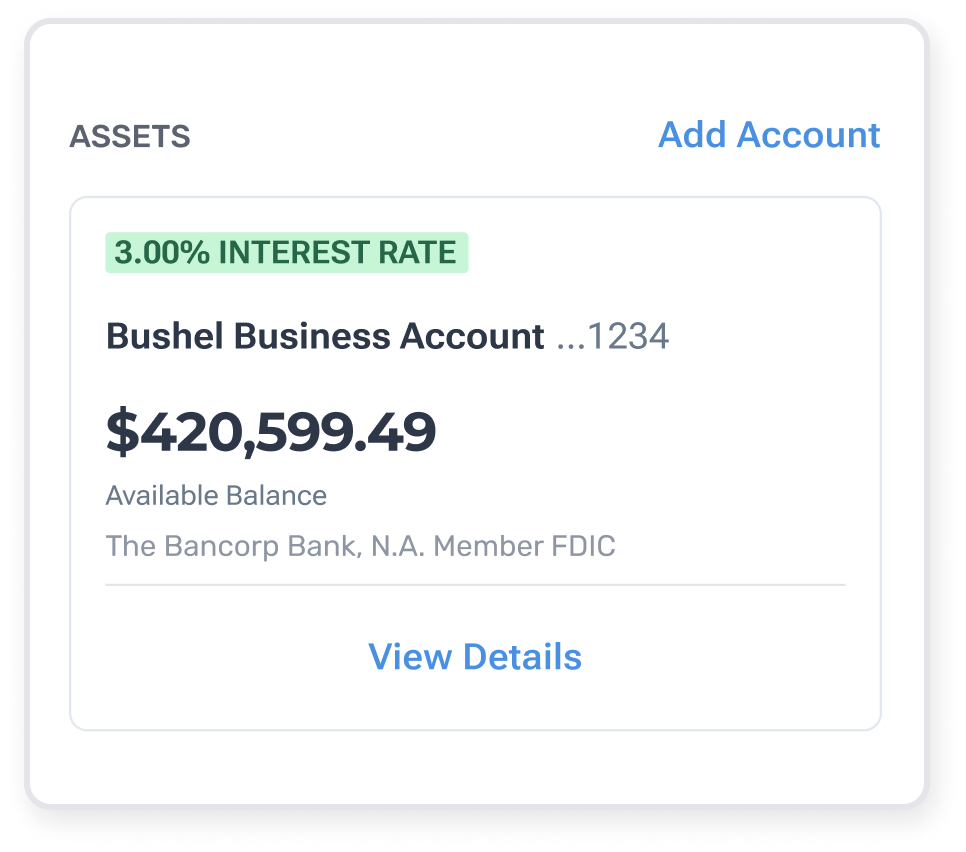Image resolution: width=966 pixels, height=852 pixels.
Task: Click the 3.00% figure in the green badge
Action: tap(161, 253)
